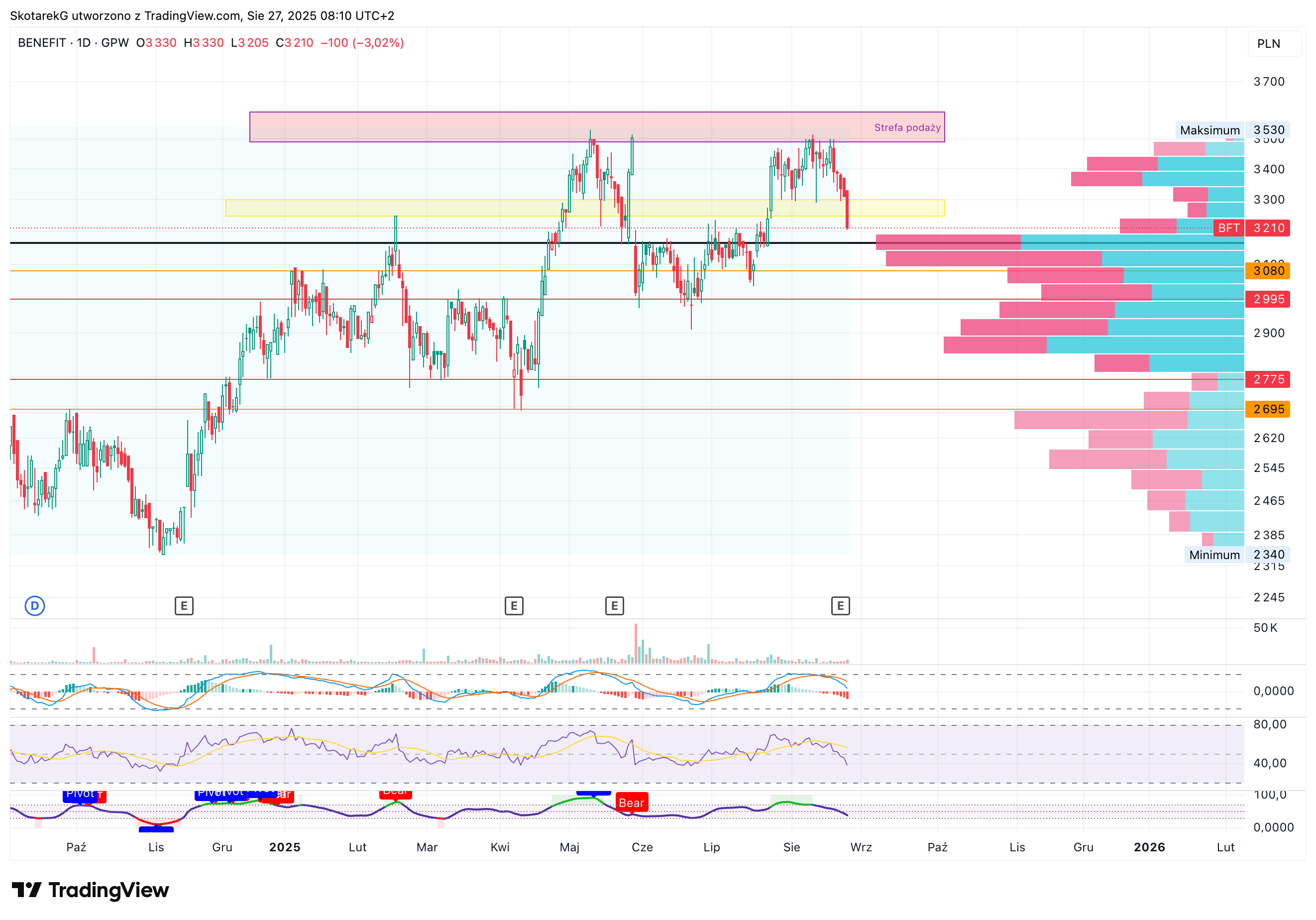Click the Maj month label

click(569, 847)
